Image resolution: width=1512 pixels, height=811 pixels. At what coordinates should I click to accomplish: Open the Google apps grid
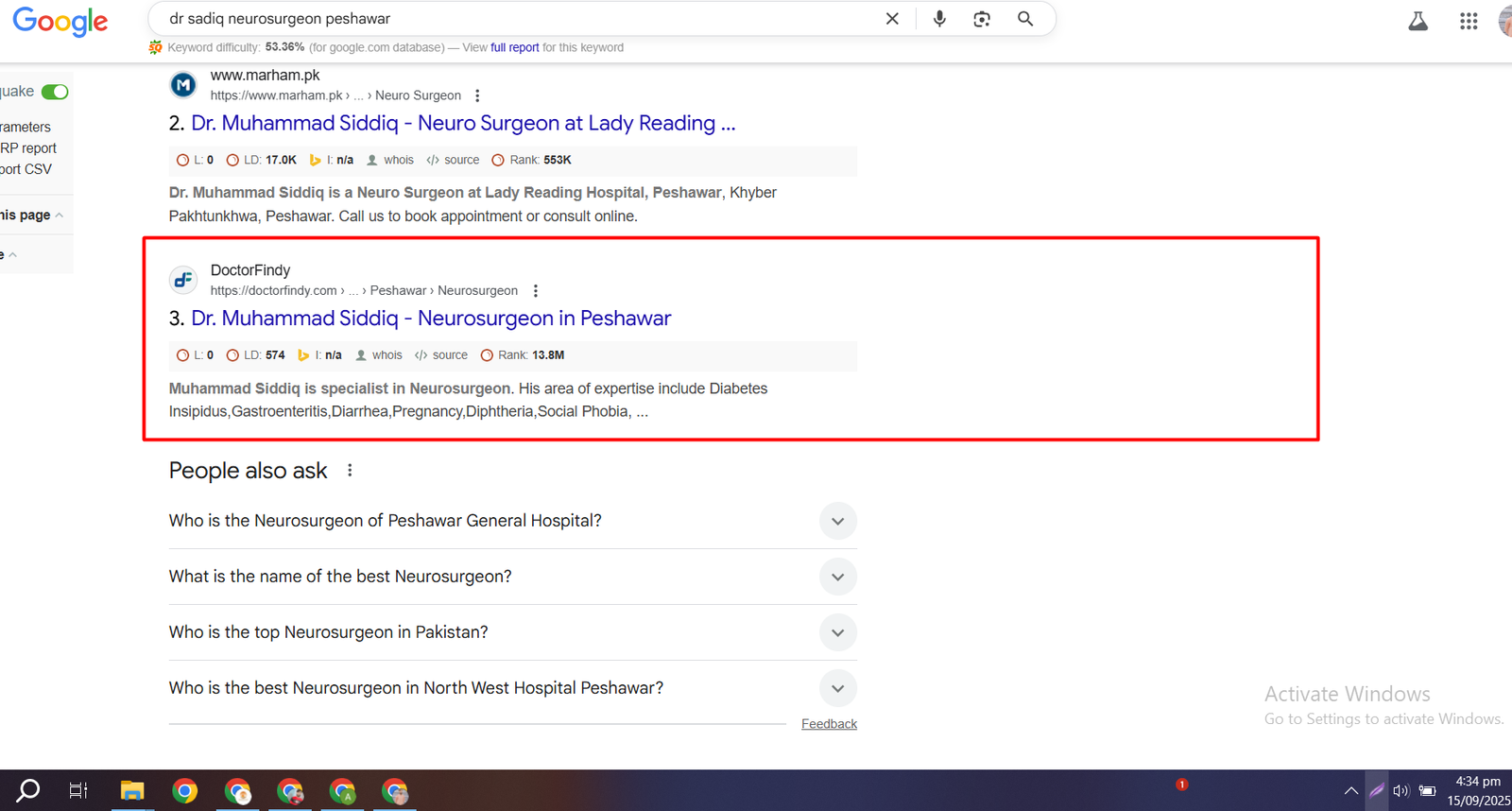(1468, 21)
